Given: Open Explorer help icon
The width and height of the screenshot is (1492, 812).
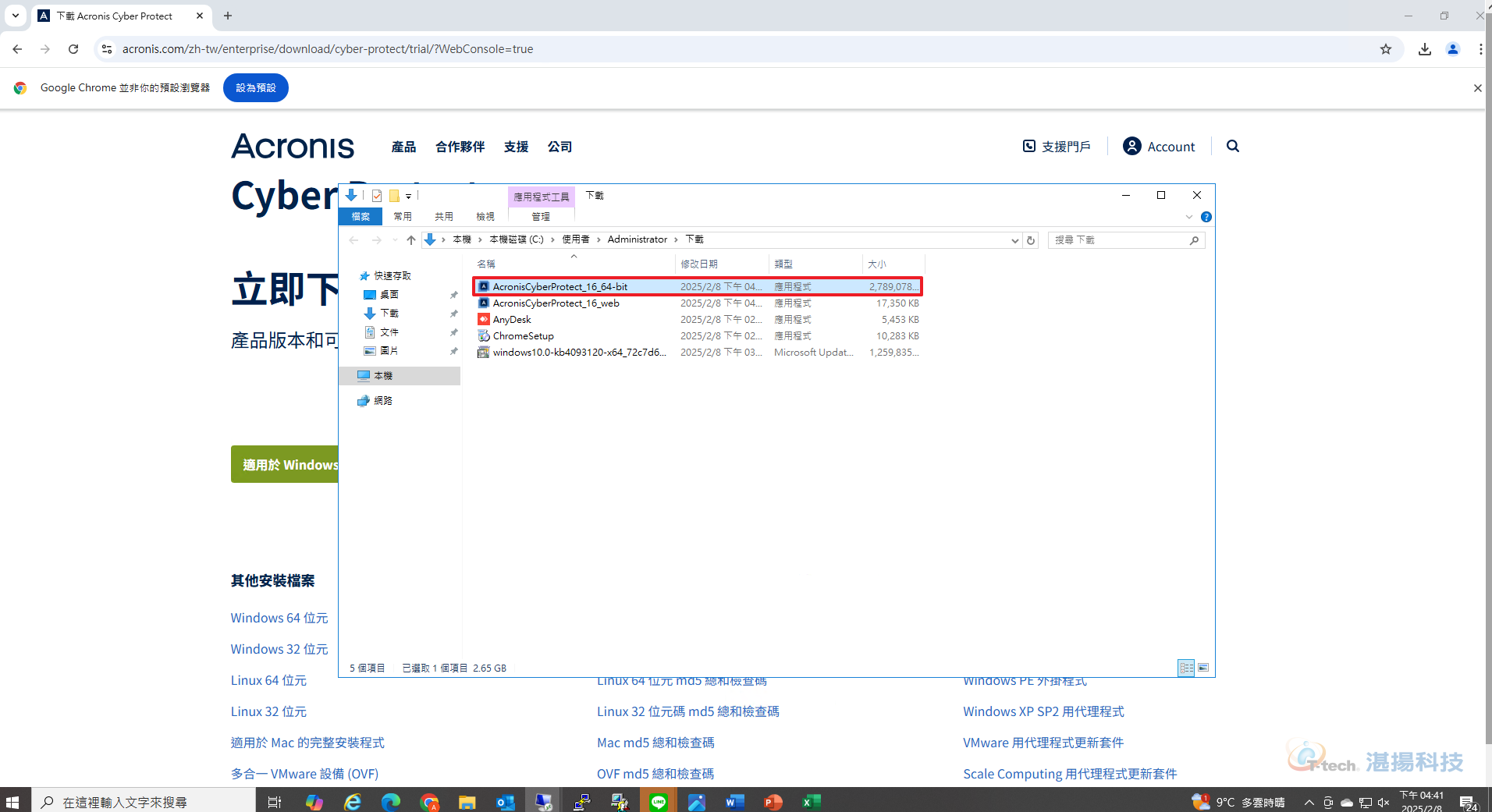Looking at the screenshot, I should pyautogui.click(x=1206, y=217).
